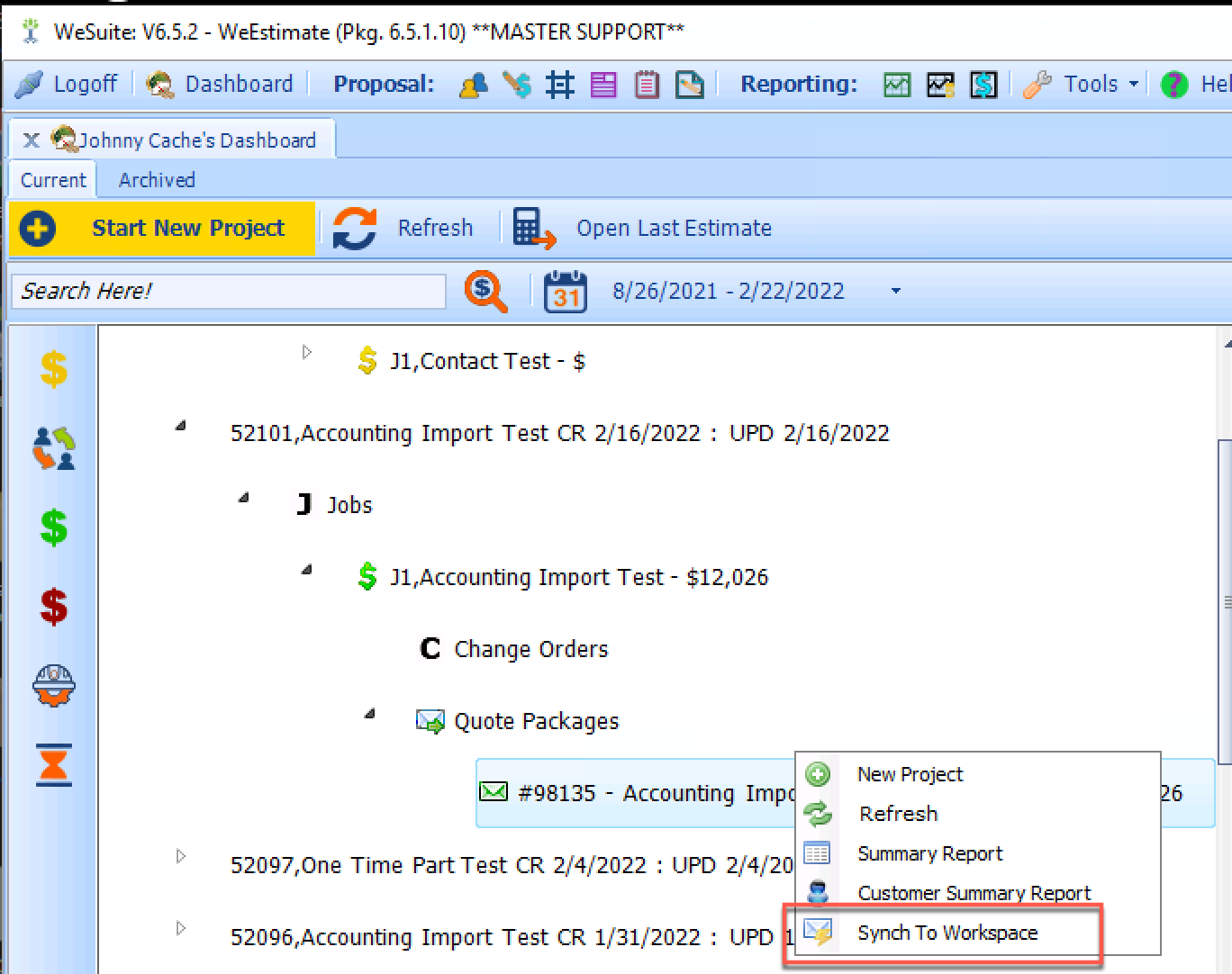Open the Dashboard from the toolbar
Viewport: 1232px width, 974px height.
pos(221,85)
